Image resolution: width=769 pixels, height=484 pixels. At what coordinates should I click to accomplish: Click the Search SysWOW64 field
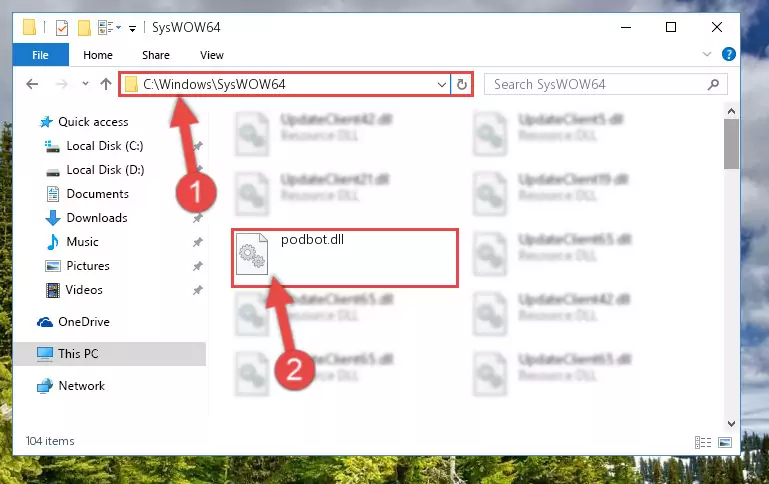tap(605, 84)
